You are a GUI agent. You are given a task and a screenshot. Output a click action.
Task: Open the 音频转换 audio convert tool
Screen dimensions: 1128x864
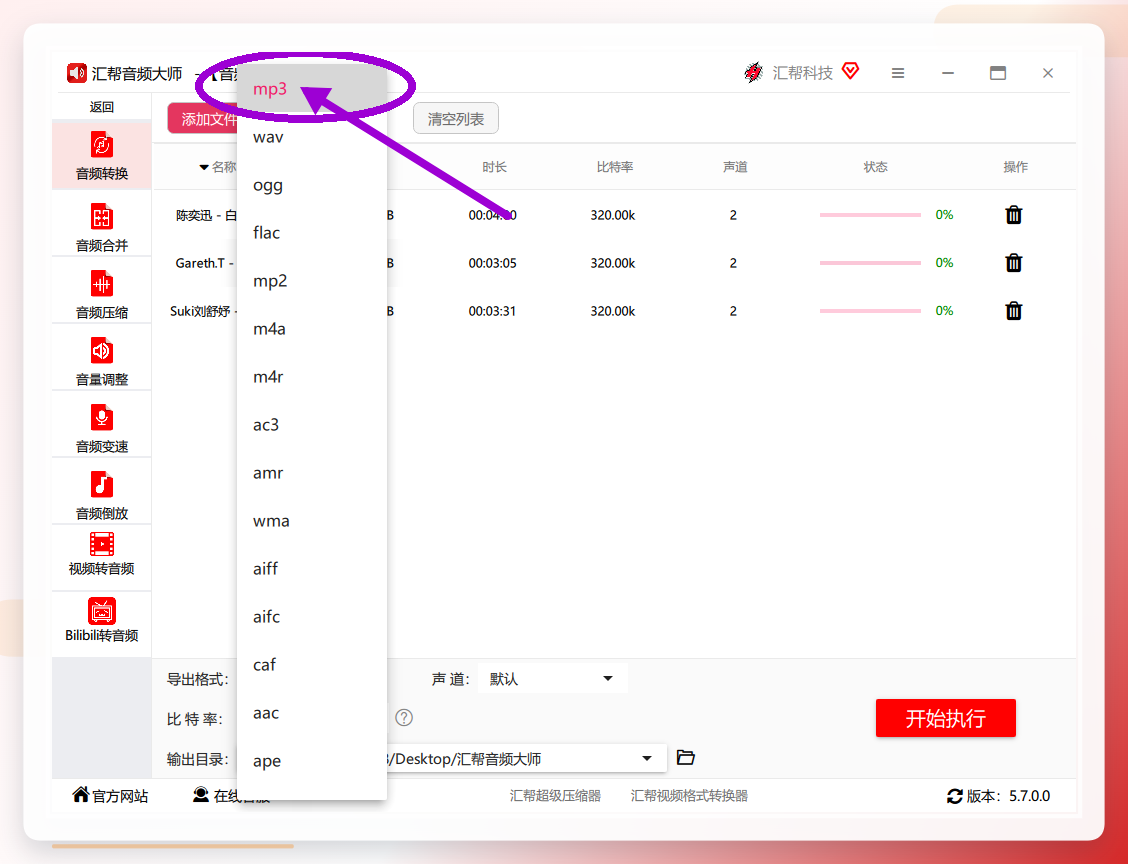click(x=101, y=156)
